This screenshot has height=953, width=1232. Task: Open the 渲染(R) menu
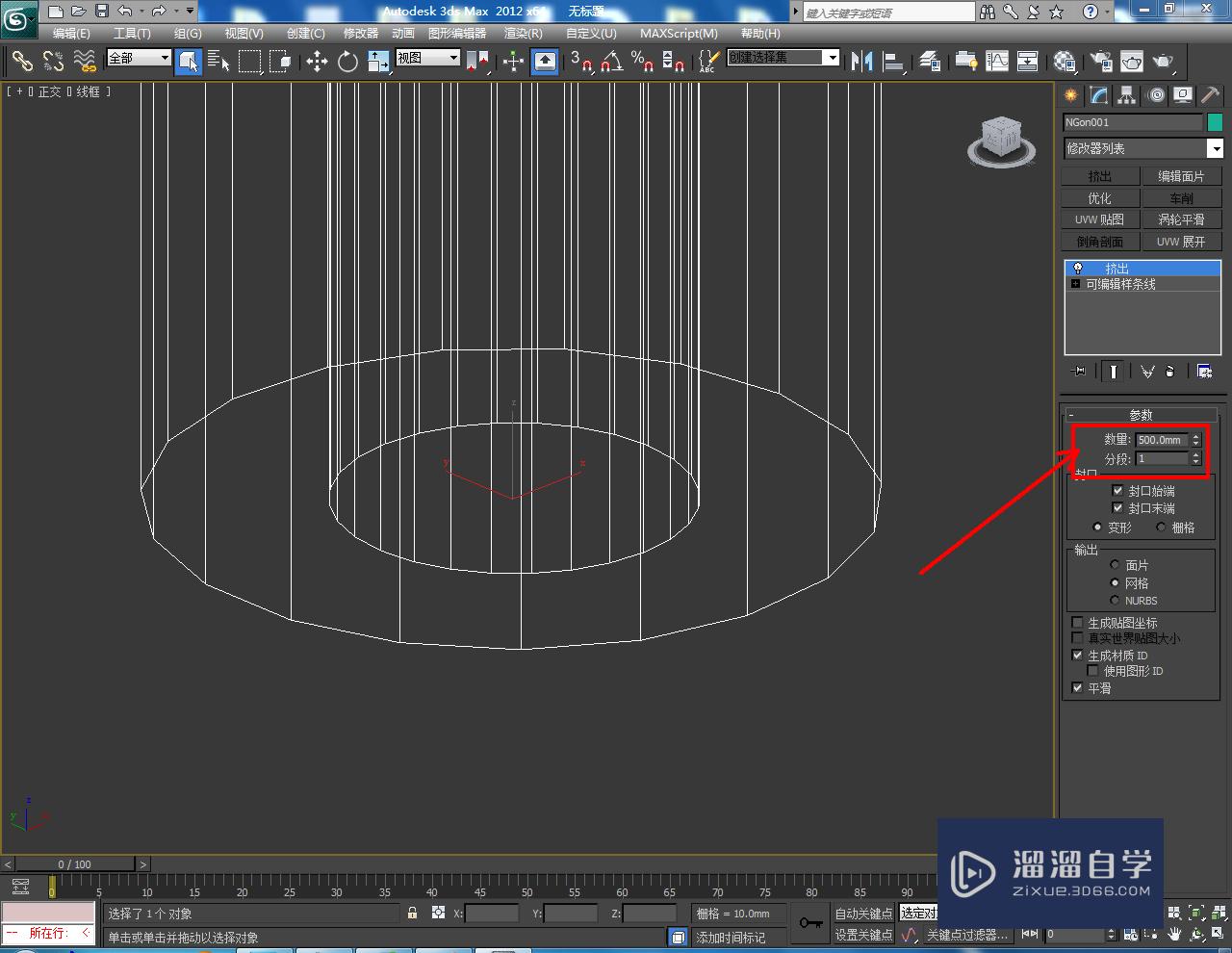coord(524,33)
